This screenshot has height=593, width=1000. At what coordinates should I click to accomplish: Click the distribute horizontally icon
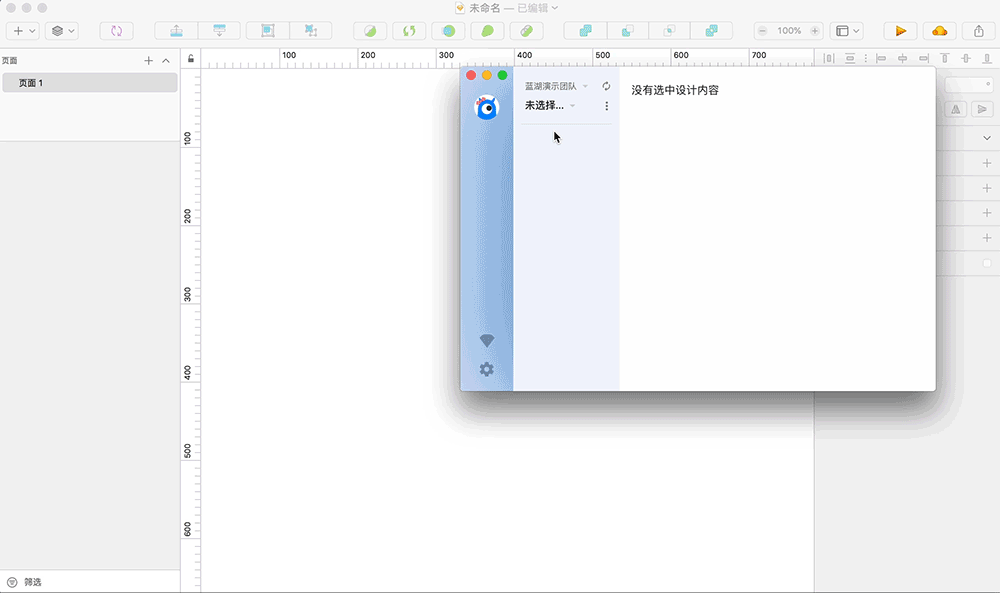[x=828, y=59]
